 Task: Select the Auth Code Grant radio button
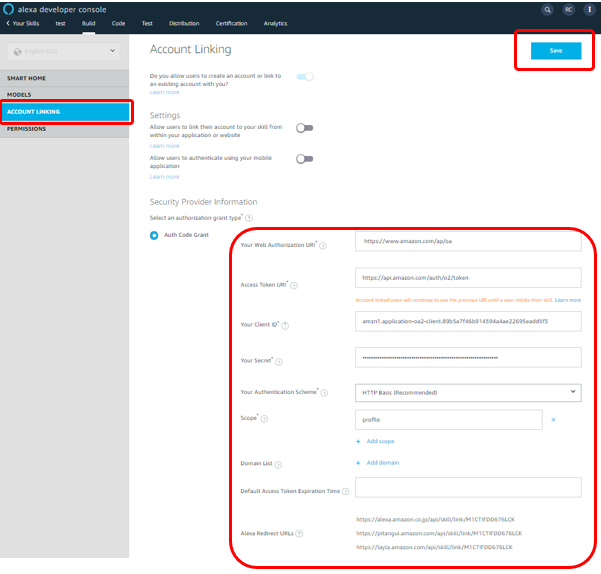pyautogui.click(x=154, y=235)
